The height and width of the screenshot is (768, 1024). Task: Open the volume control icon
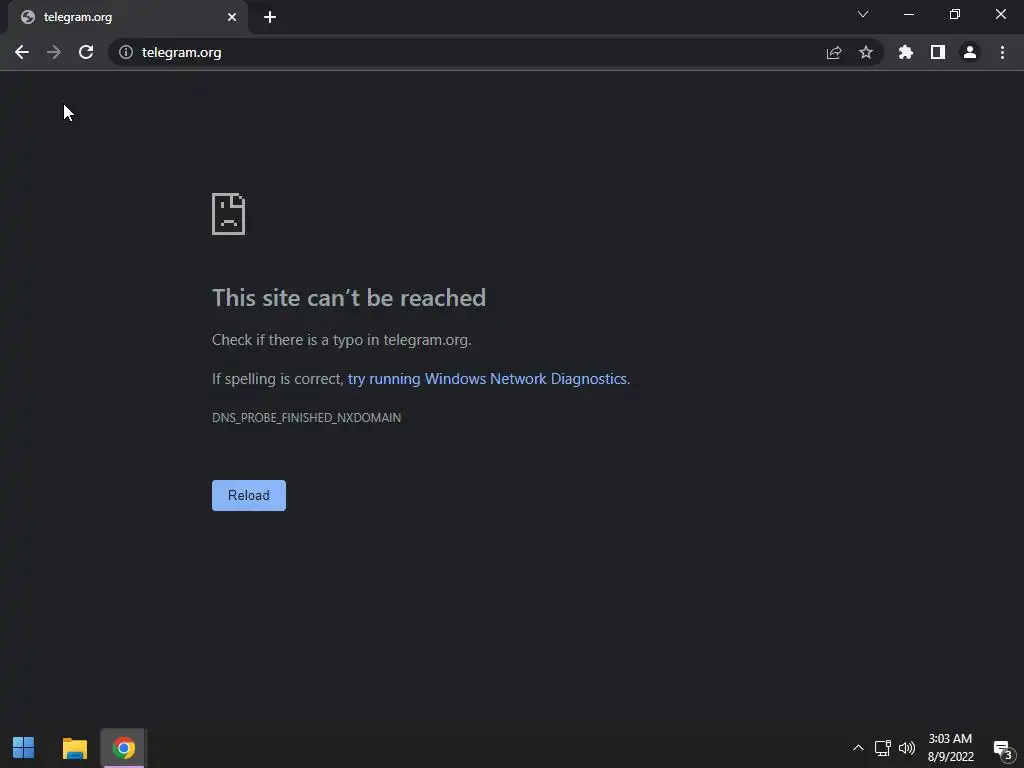coord(906,748)
